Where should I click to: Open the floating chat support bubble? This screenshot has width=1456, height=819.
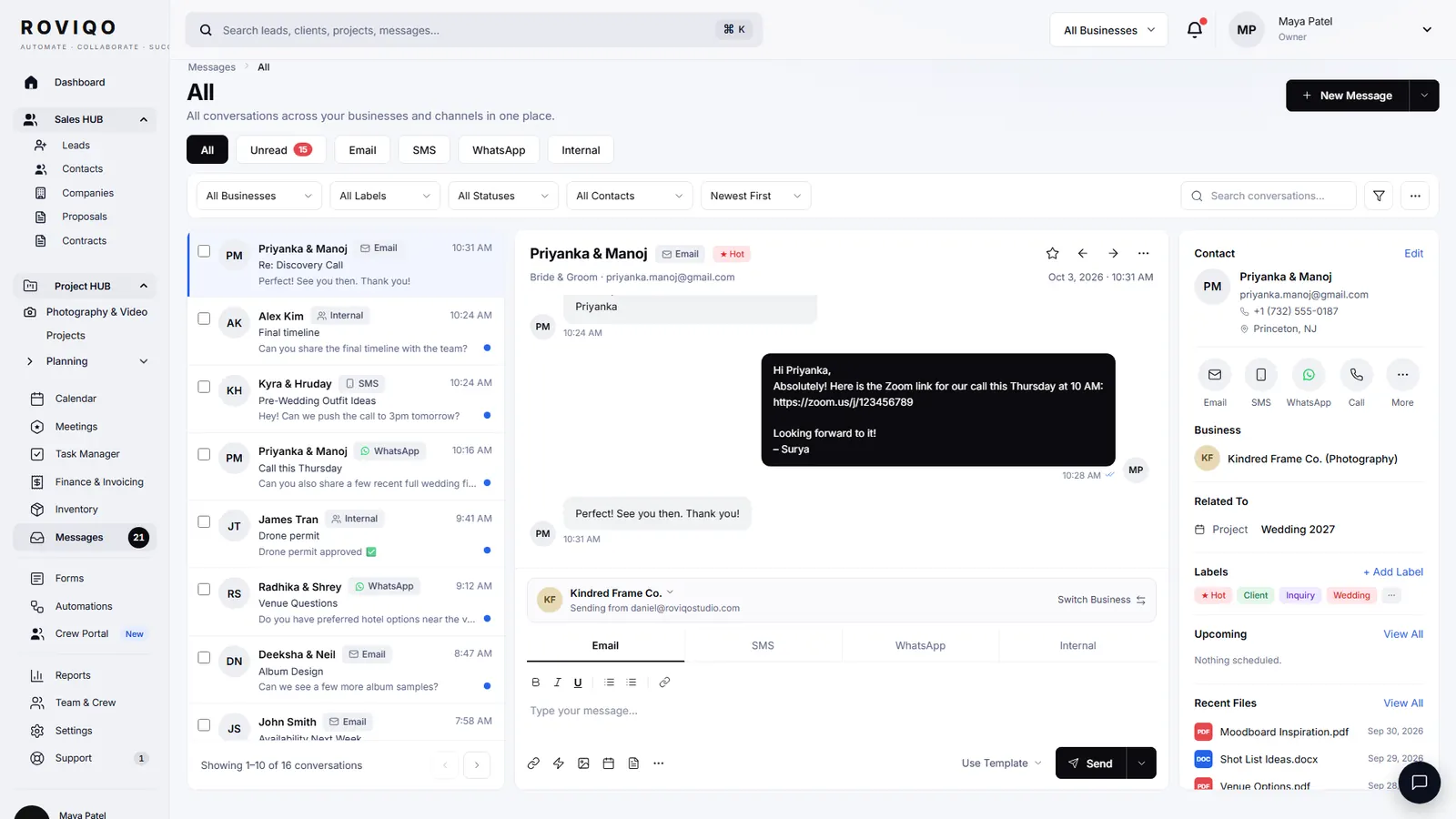(1419, 783)
